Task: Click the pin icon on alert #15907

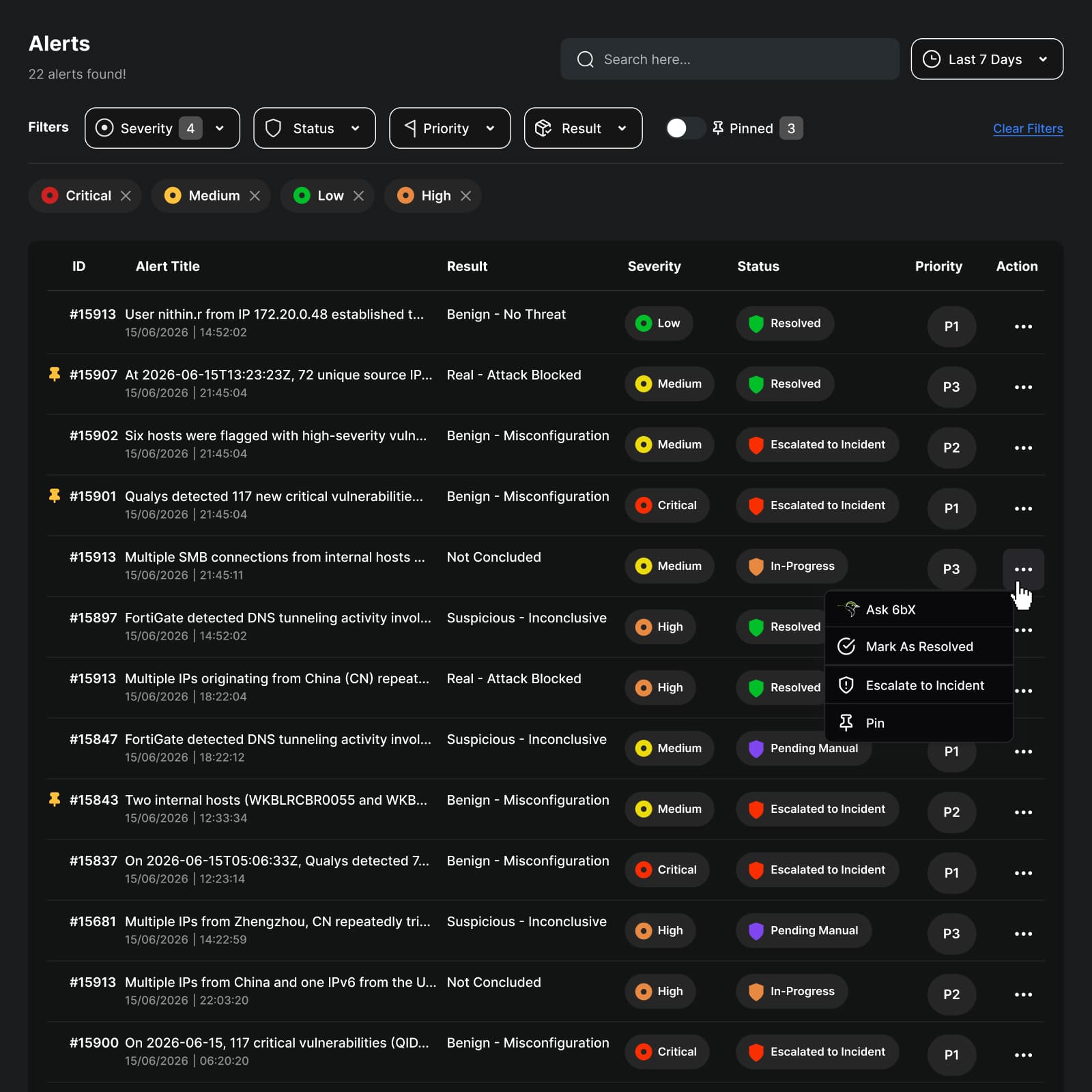Action: tap(55, 374)
